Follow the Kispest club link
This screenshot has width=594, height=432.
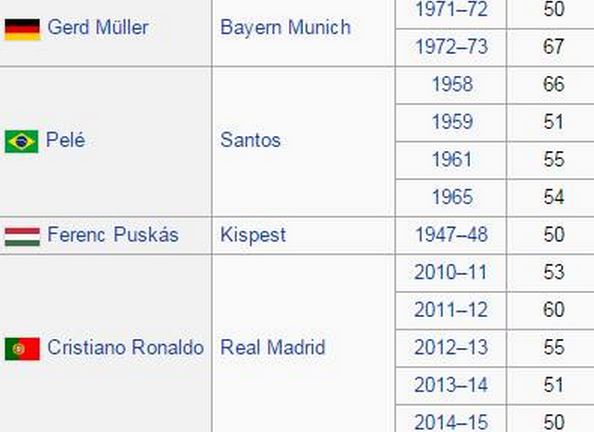[x=253, y=235]
